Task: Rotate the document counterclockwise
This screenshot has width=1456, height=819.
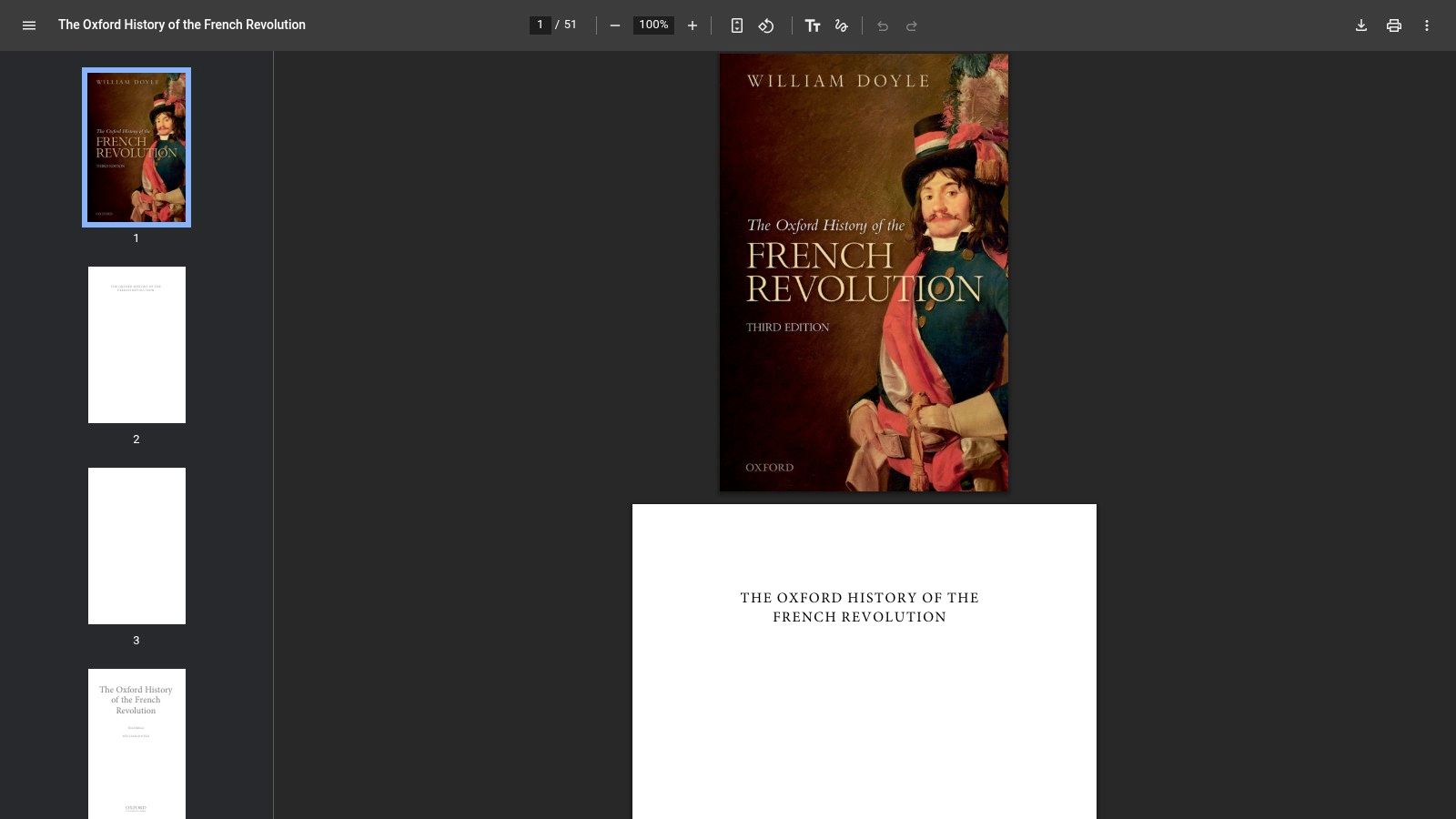Action: 766,25
